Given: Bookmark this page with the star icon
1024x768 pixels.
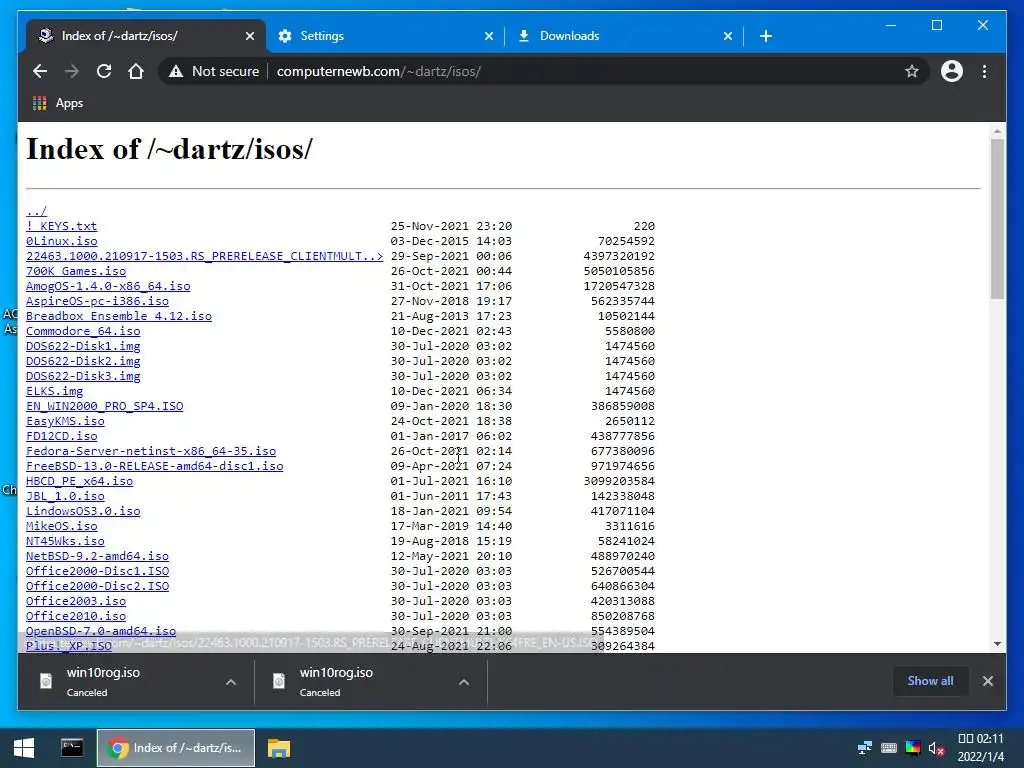Looking at the screenshot, I should [x=912, y=71].
